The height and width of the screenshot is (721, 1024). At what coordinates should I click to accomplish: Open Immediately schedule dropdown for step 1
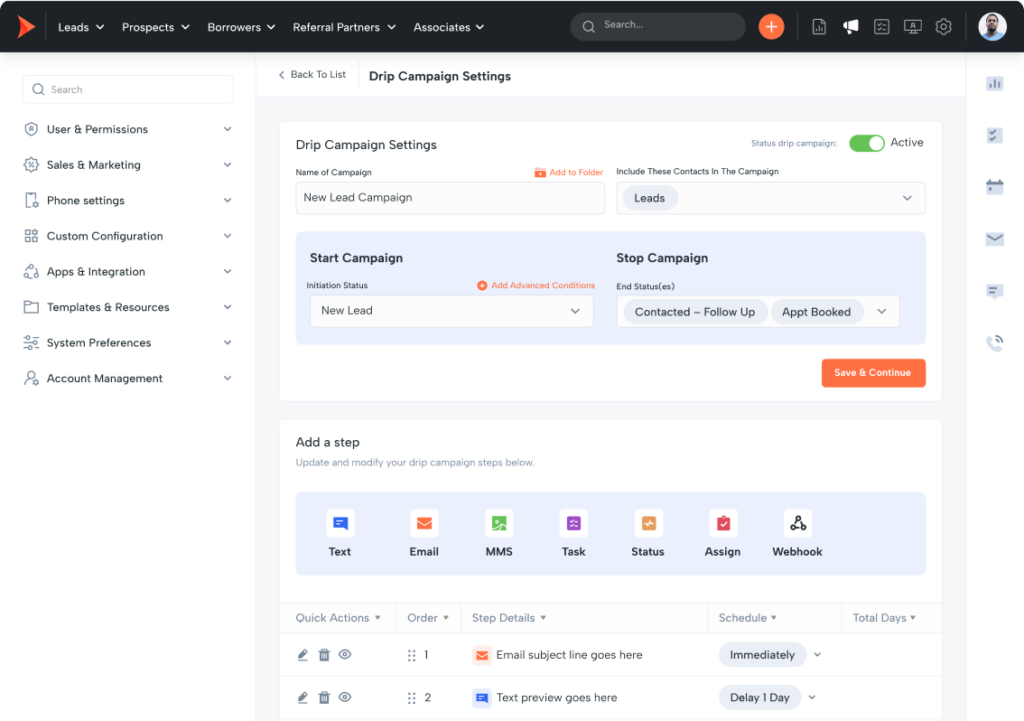(x=817, y=654)
